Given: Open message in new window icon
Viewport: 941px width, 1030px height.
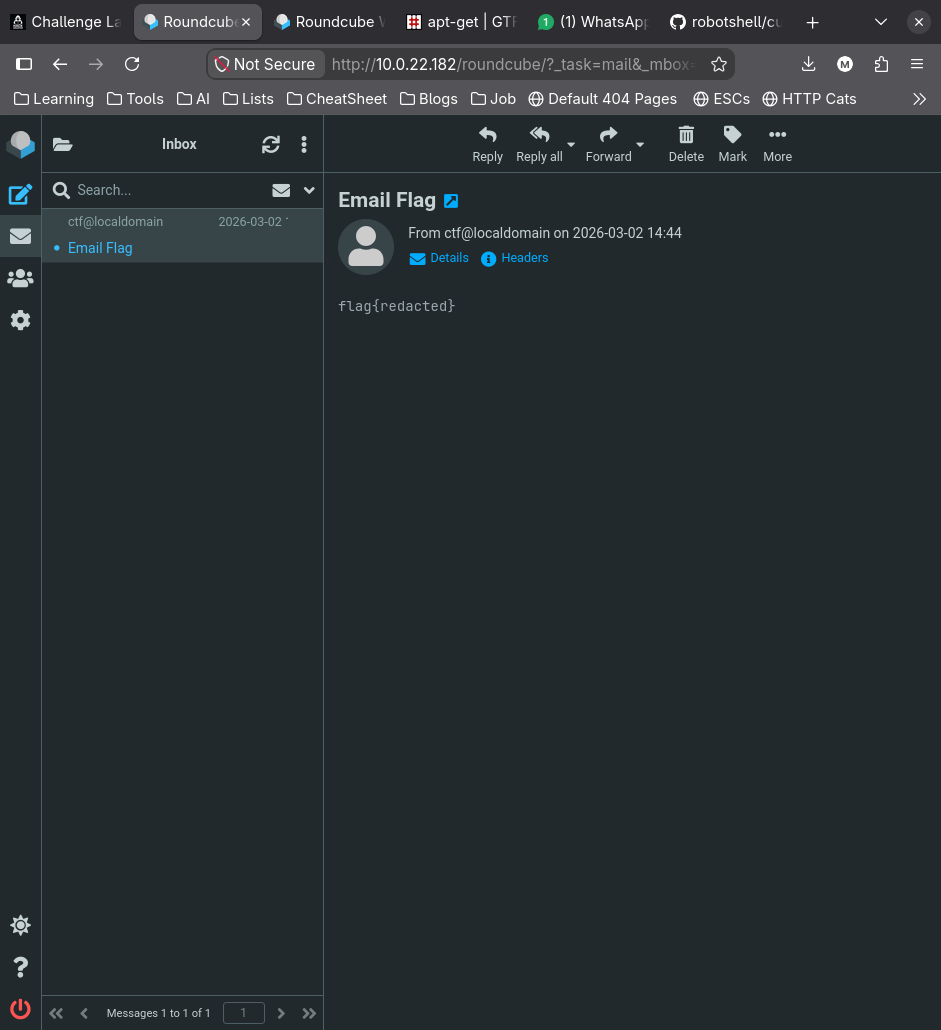Looking at the screenshot, I should click(x=451, y=201).
